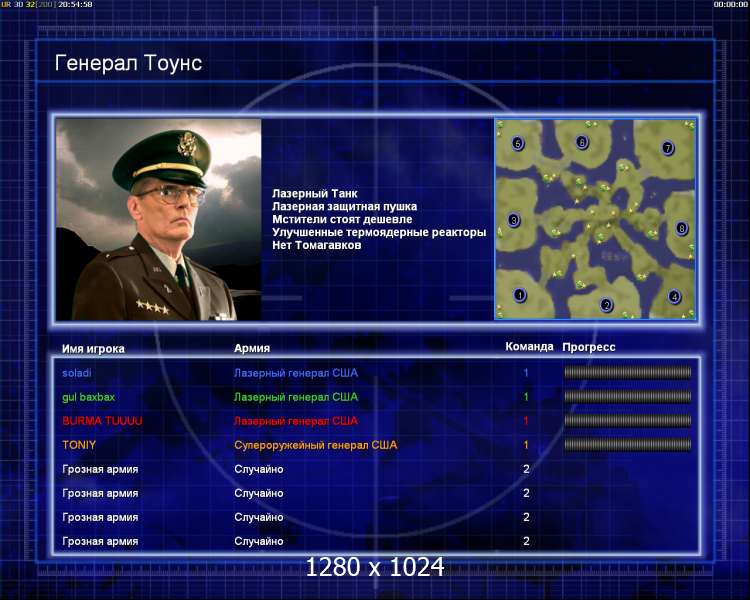Click the Лазерная защитная пушка line

pyautogui.click(x=344, y=207)
